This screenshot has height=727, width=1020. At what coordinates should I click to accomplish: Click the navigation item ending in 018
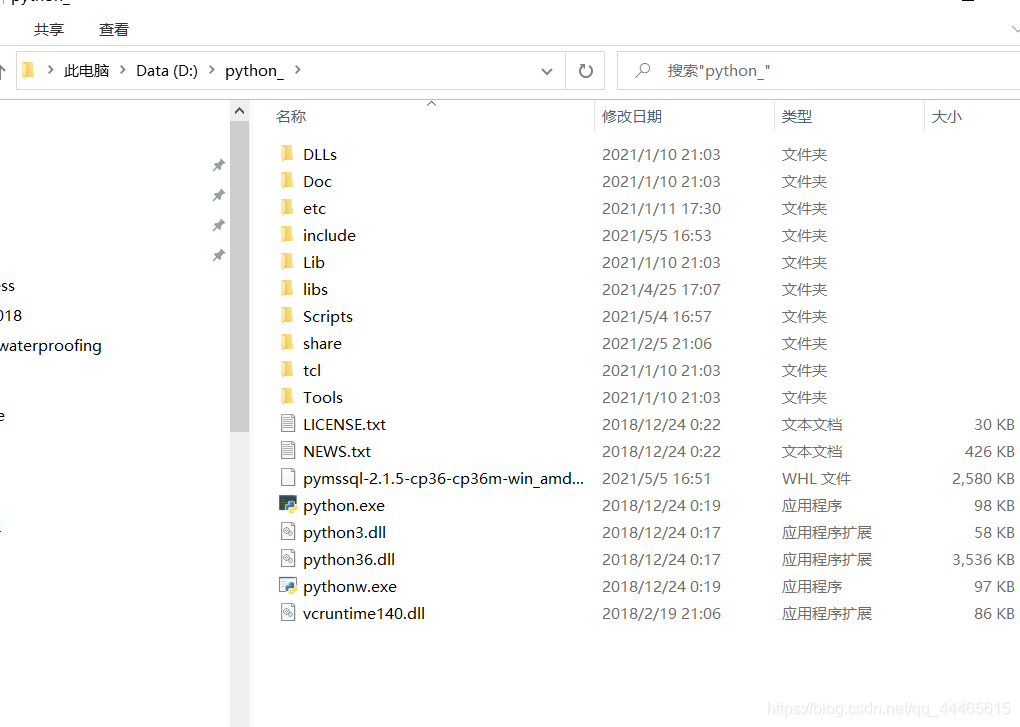[11, 315]
